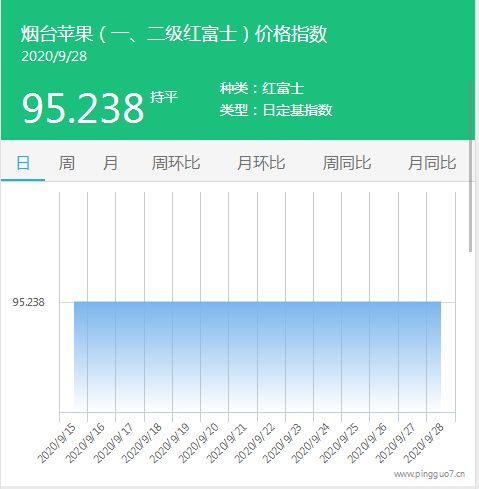Screen dimensions: 479x489
Task: Click the 2020/9/15 x-axis date label
Action: (56, 443)
